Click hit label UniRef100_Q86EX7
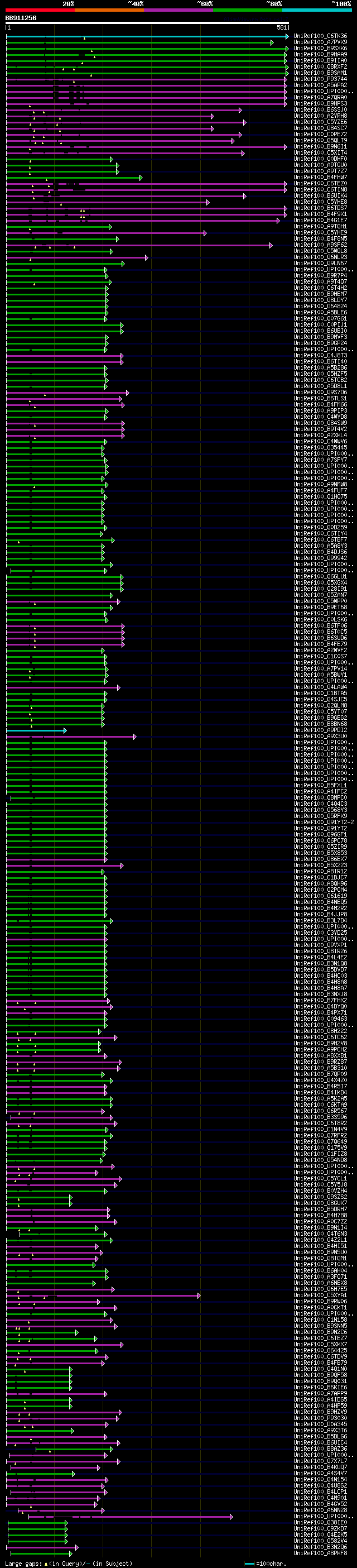The width and height of the screenshot is (357, 1568). point(321,859)
